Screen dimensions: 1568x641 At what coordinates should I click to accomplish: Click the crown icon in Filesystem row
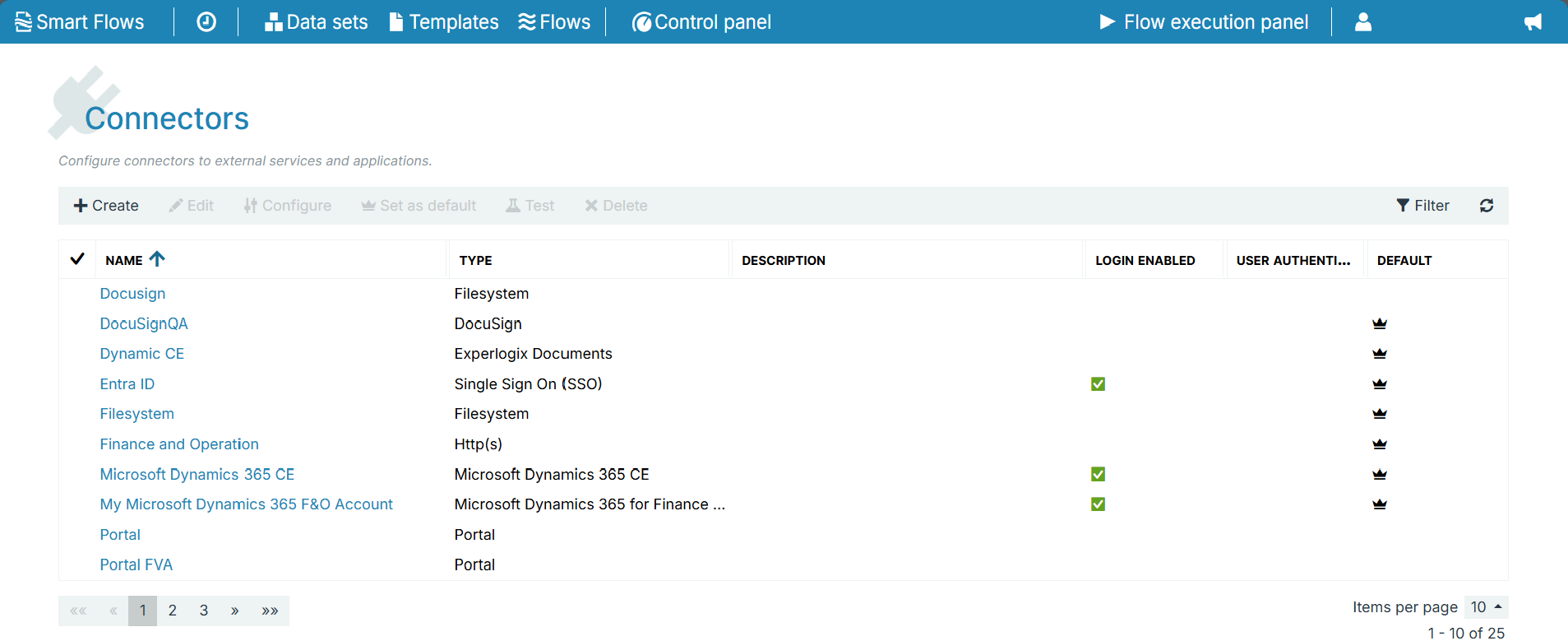[1380, 414]
